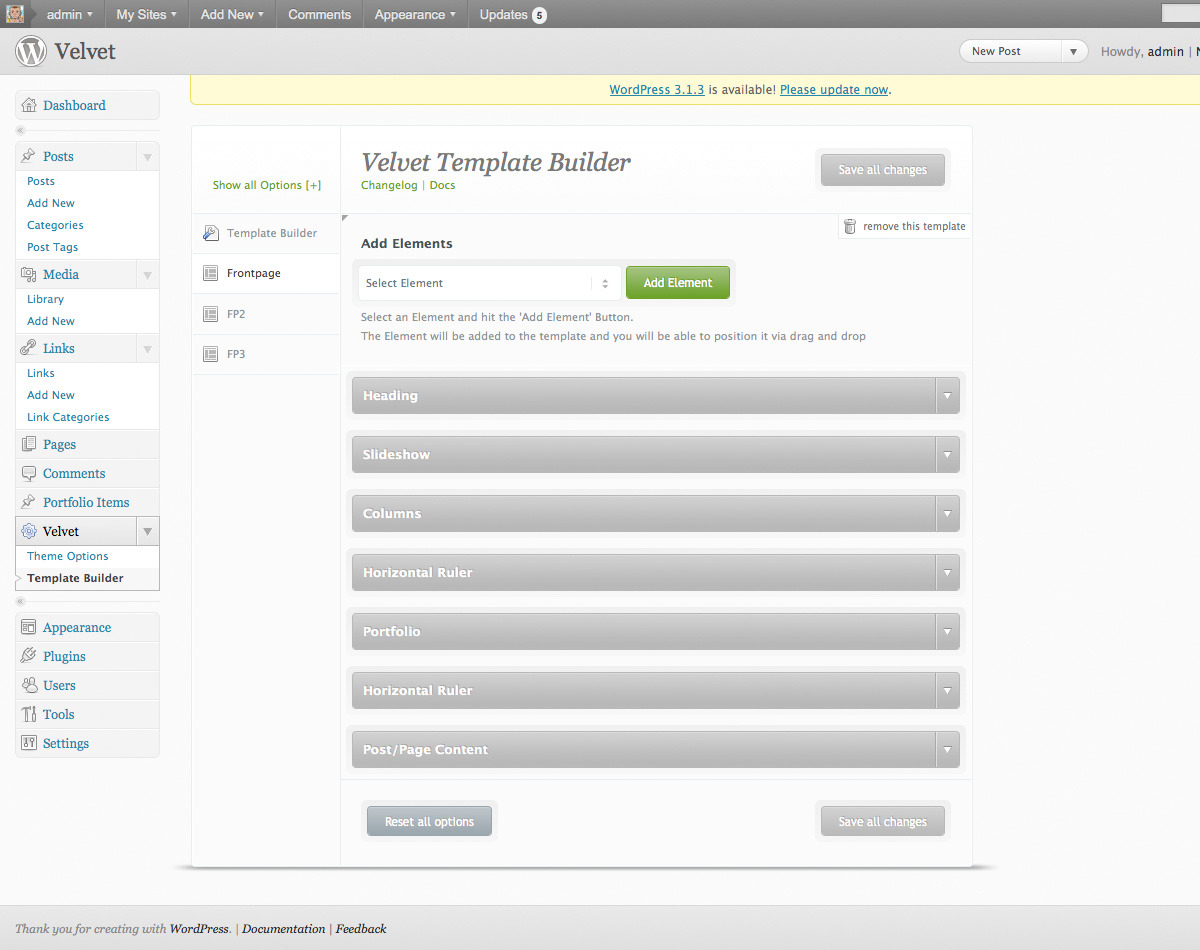Viewport: 1200px width, 950px height.
Task: Click the Plugins plug icon
Action: 29,656
